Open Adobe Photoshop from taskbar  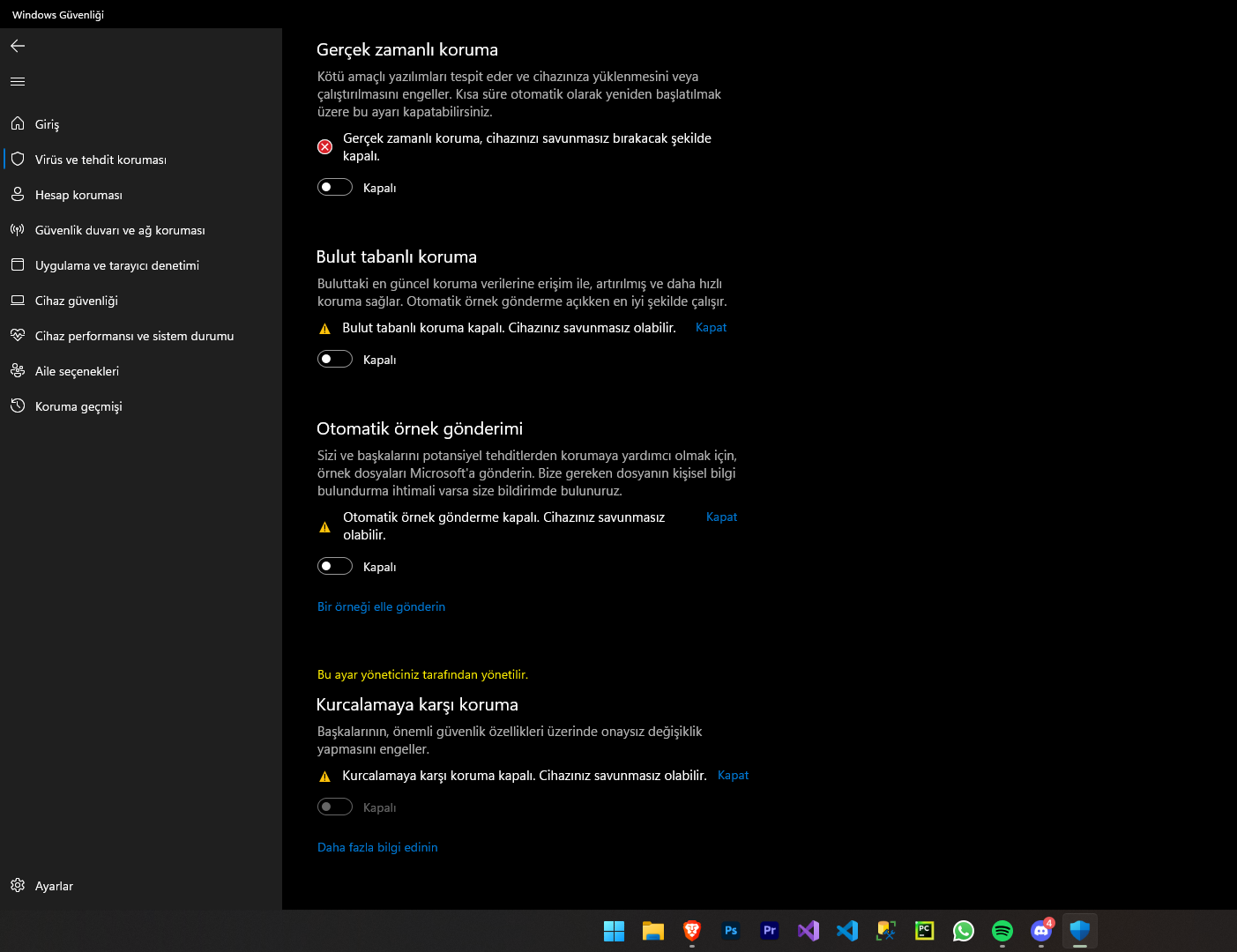(x=731, y=931)
